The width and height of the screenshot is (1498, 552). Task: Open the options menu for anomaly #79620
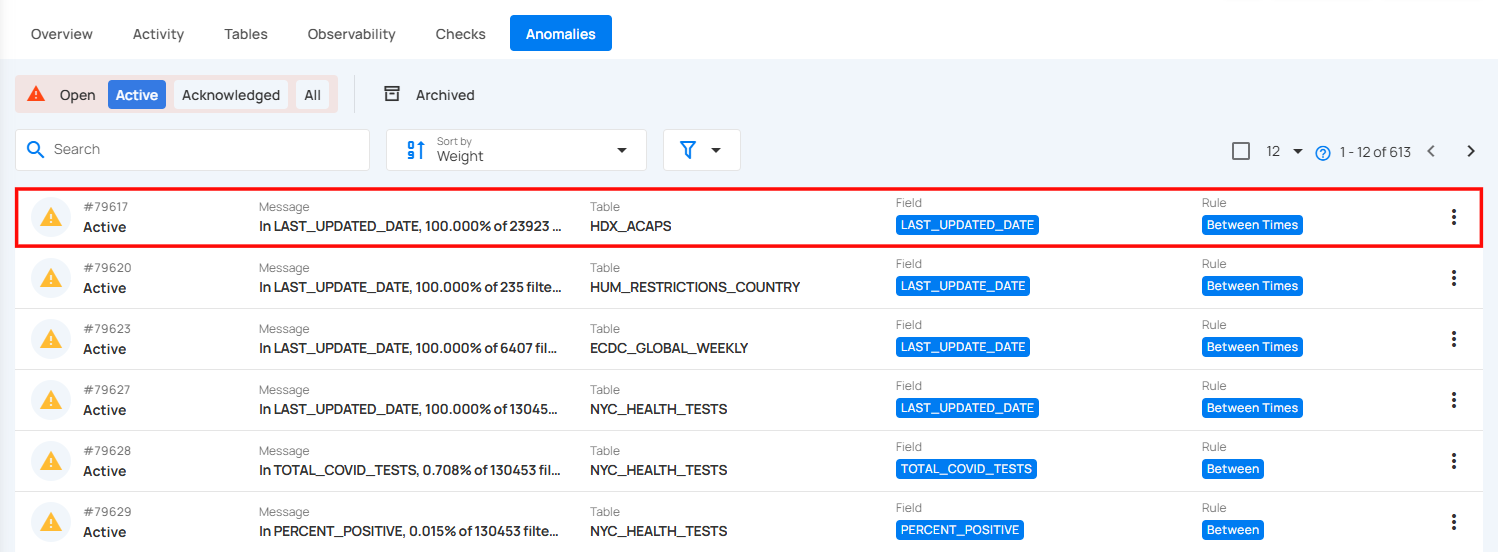click(x=1454, y=278)
